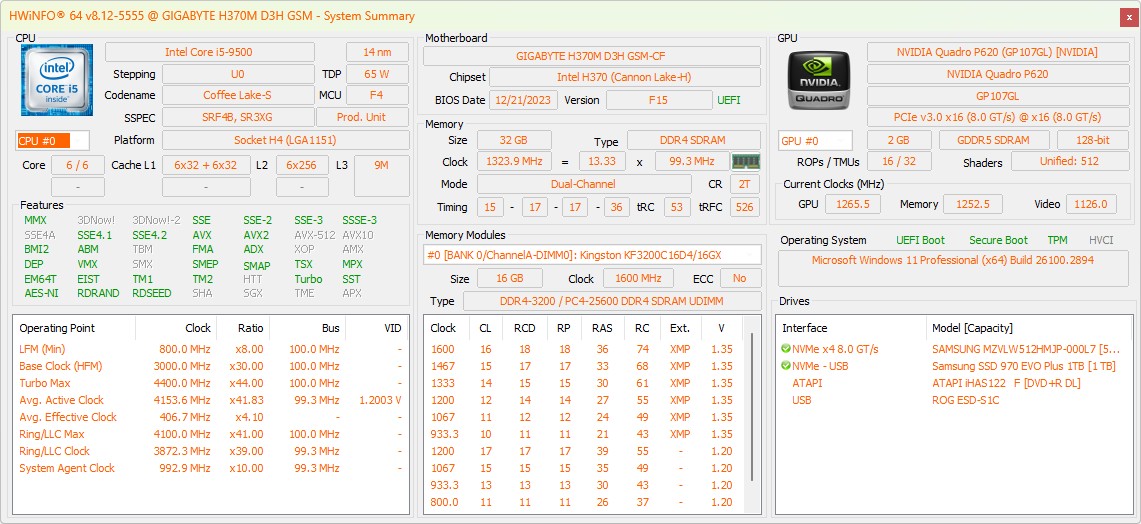Close the System Summary window
This screenshot has height=524, width=1141.
point(1129,16)
